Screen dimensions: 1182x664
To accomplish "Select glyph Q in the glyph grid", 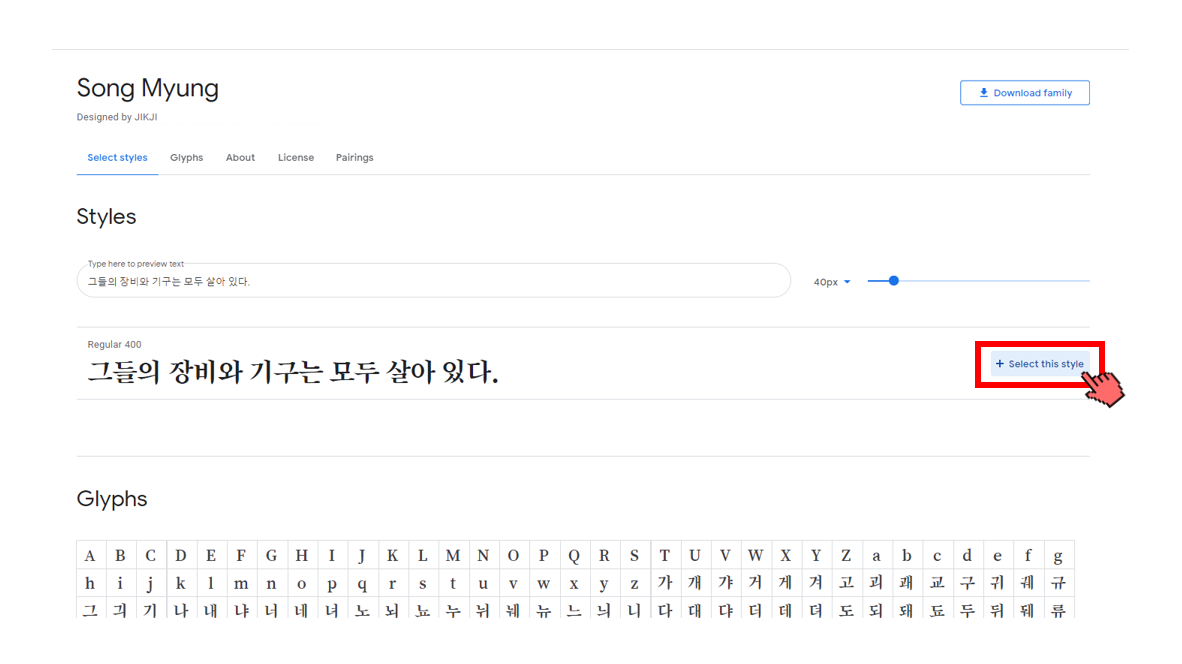I will point(574,555).
